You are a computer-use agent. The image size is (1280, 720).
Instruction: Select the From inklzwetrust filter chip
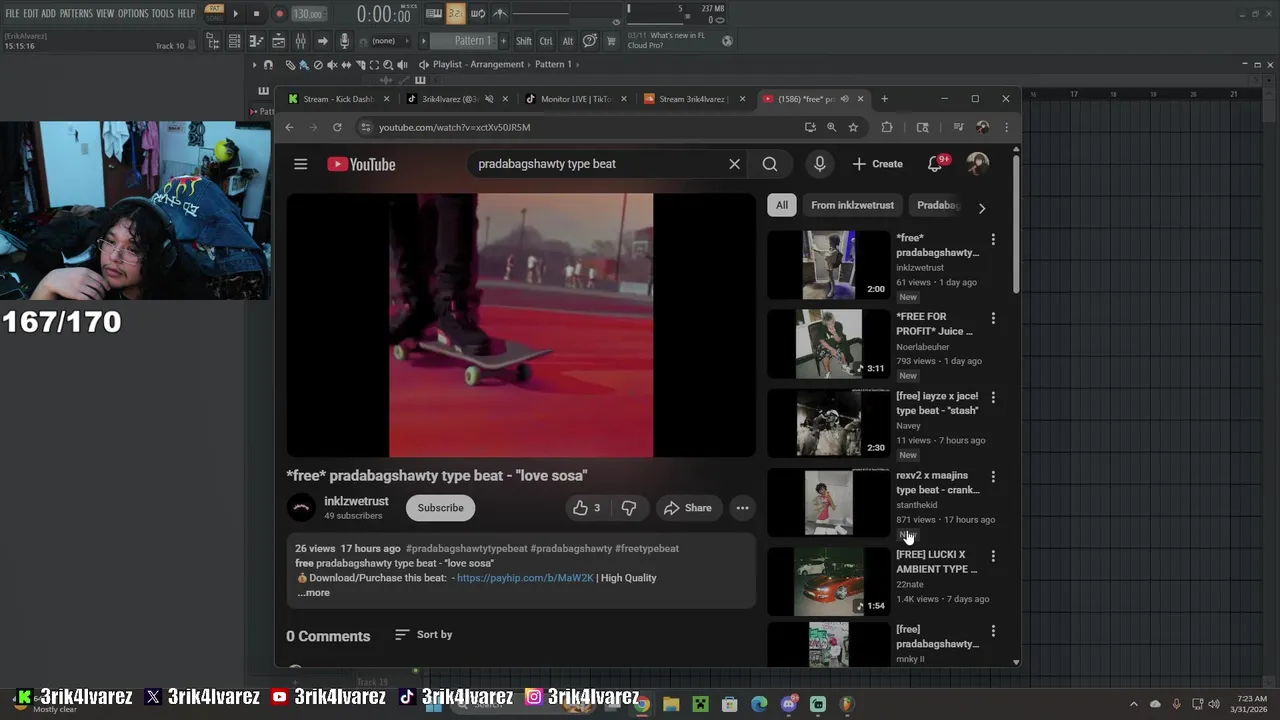point(852,205)
